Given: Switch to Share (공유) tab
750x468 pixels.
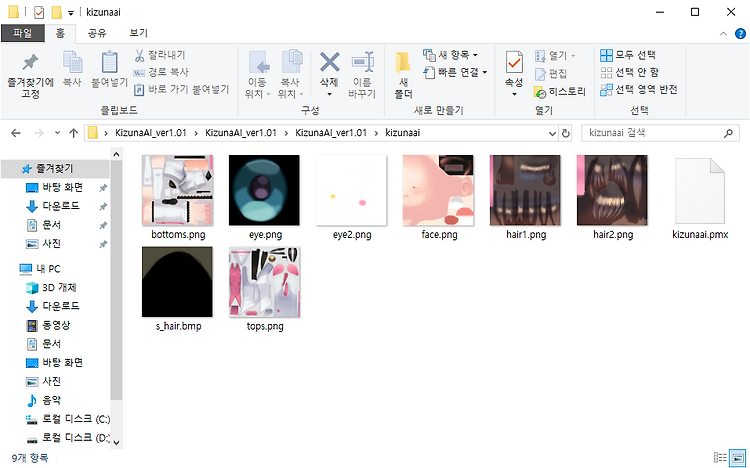Looking at the screenshot, I should (97, 33).
